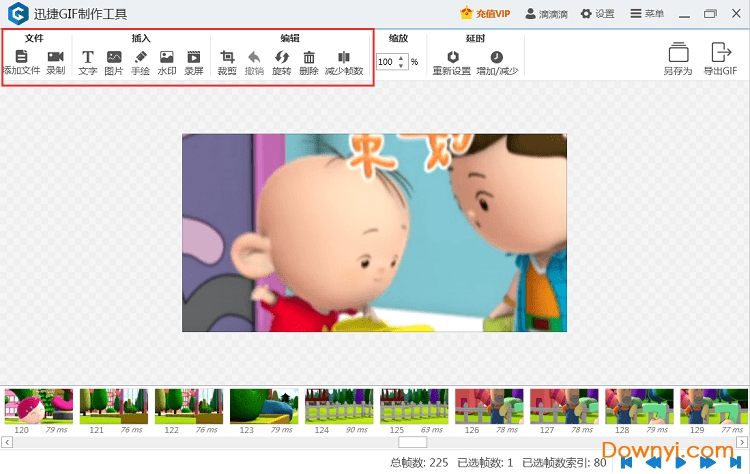Start recording with the 录制 icon
750x474 pixels.
[x=55, y=58]
